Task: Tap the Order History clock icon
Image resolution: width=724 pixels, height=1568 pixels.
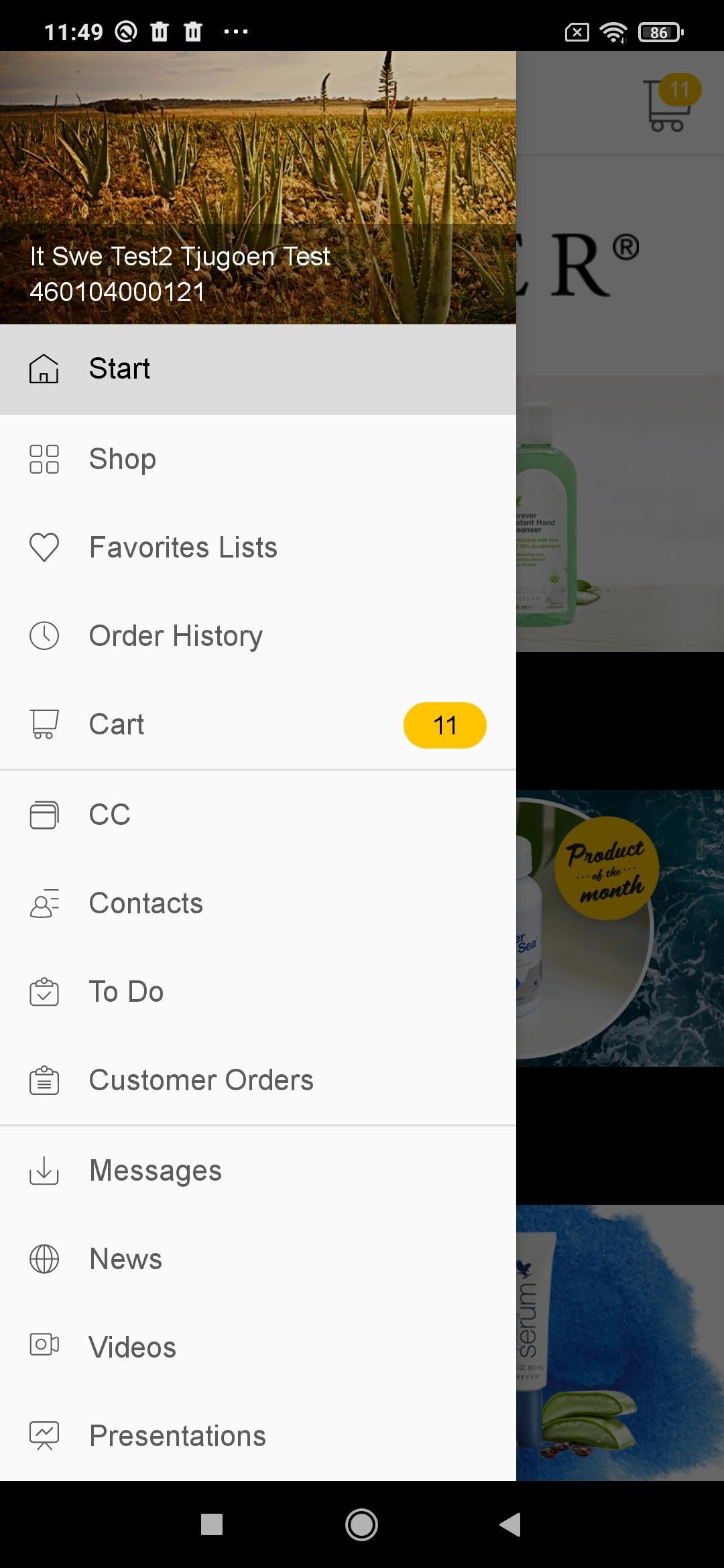Action: click(44, 636)
